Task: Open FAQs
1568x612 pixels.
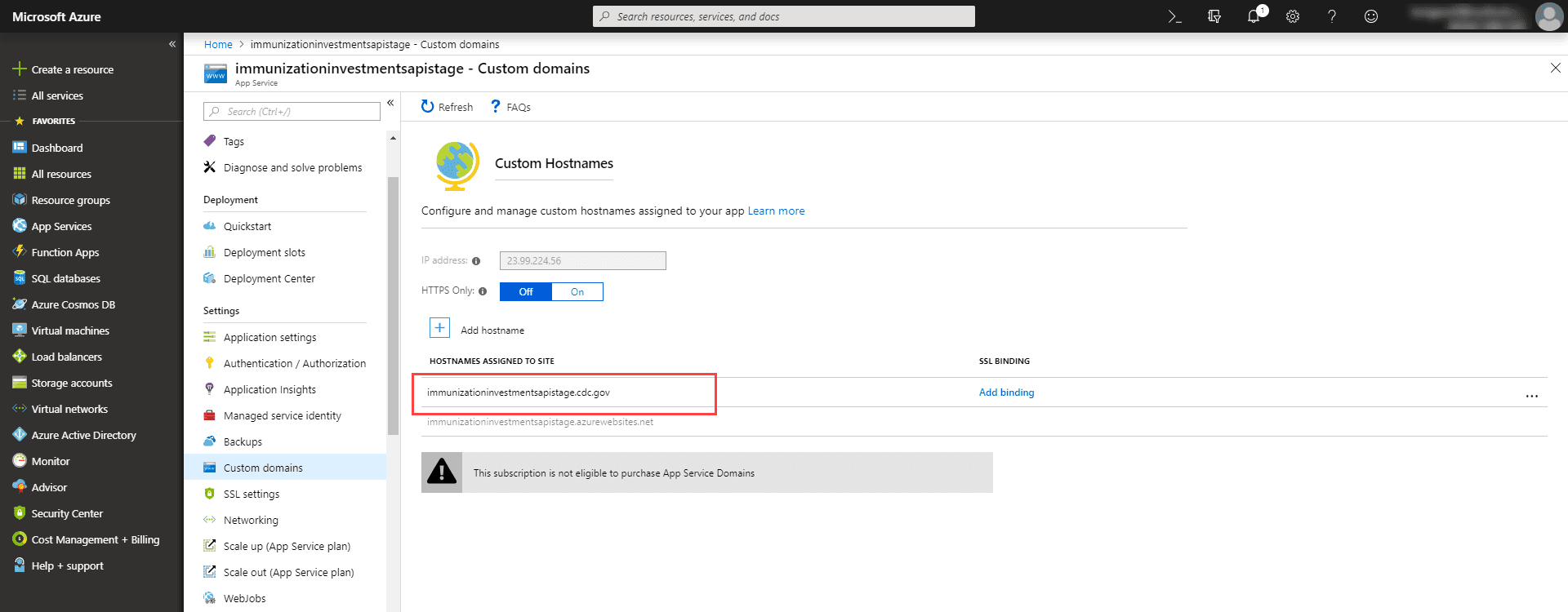Action: (x=510, y=107)
